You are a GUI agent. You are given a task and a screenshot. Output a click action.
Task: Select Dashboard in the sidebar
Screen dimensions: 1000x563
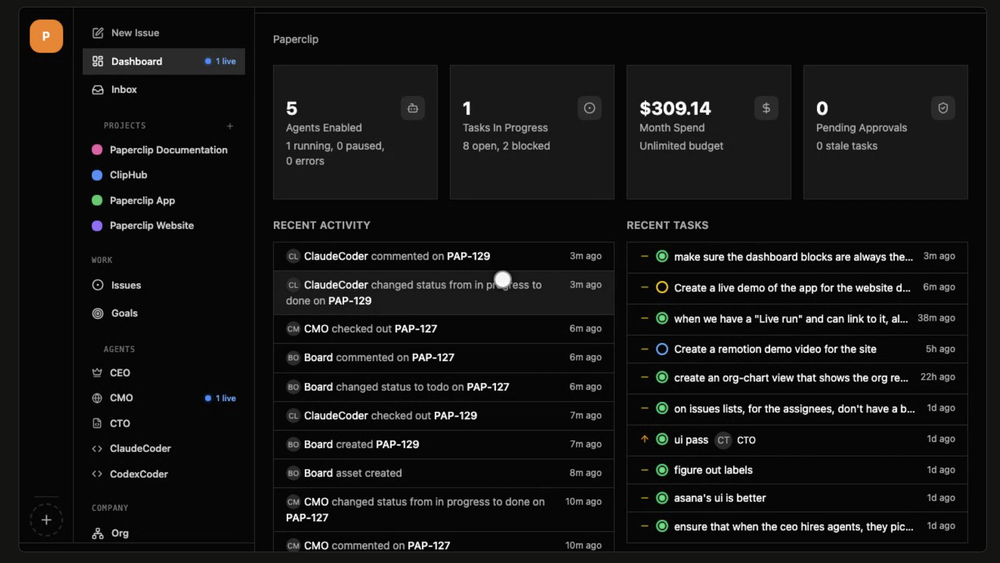(164, 61)
